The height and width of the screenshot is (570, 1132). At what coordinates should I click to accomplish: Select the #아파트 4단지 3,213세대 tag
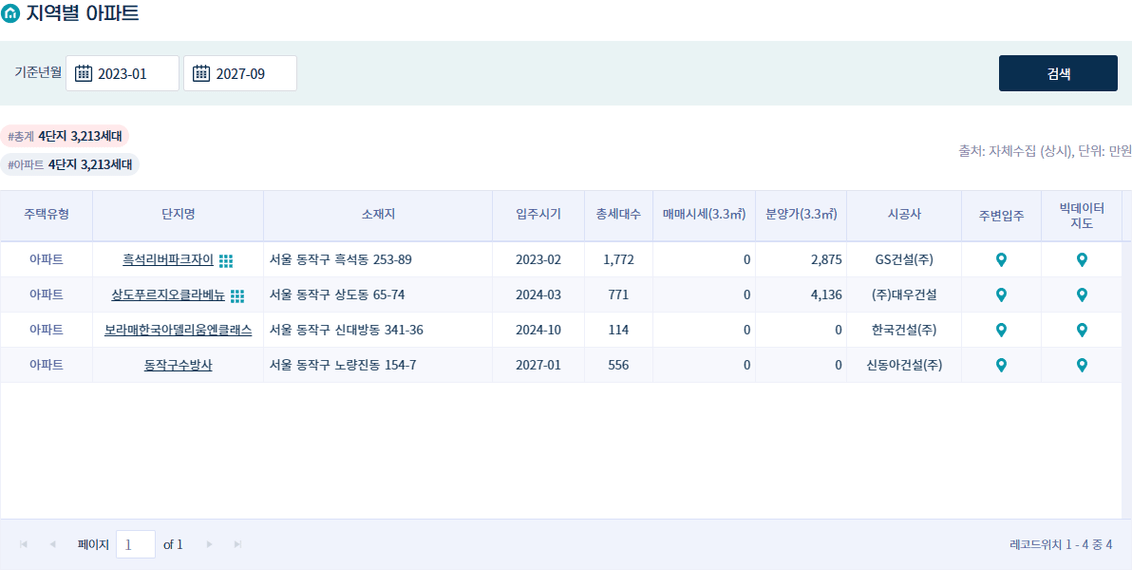point(70,165)
